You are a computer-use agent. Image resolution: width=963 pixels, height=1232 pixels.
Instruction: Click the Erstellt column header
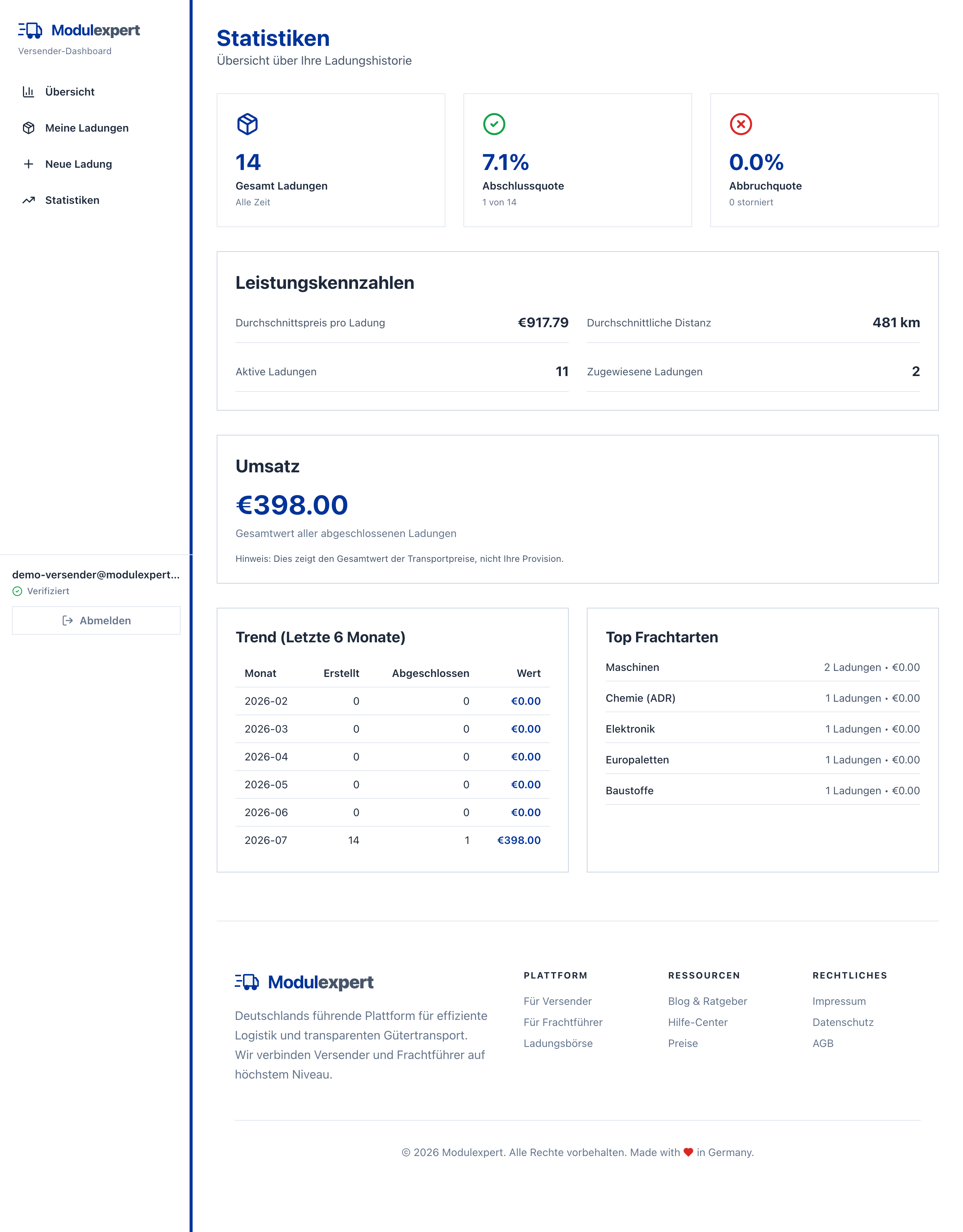coord(341,674)
